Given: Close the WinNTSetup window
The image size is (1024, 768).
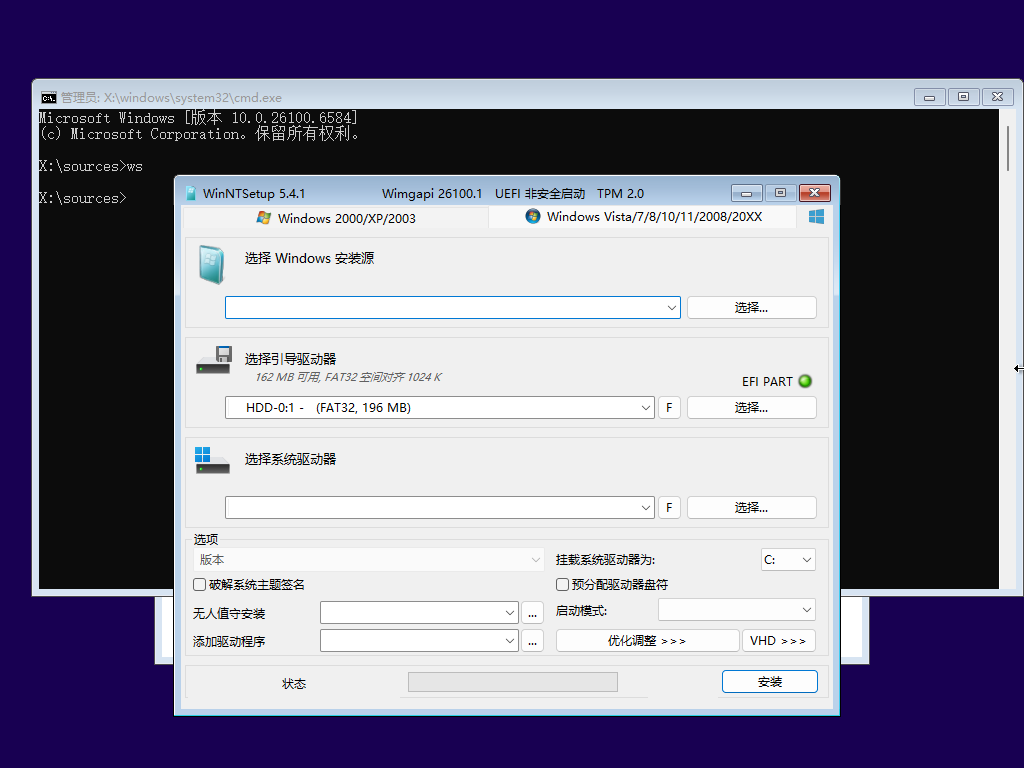Looking at the screenshot, I should pyautogui.click(x=814, y=193).
